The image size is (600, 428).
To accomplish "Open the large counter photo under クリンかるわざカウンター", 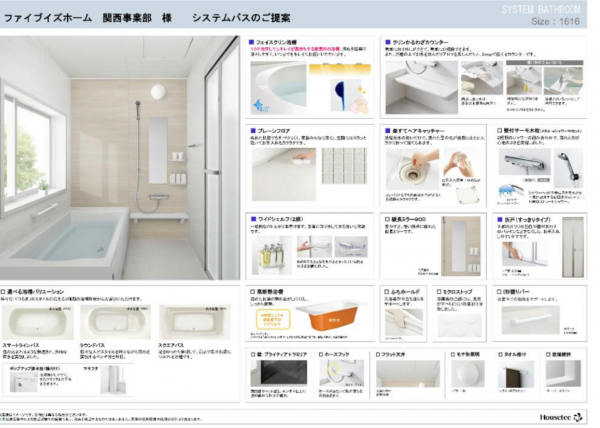I will point(421,88).
